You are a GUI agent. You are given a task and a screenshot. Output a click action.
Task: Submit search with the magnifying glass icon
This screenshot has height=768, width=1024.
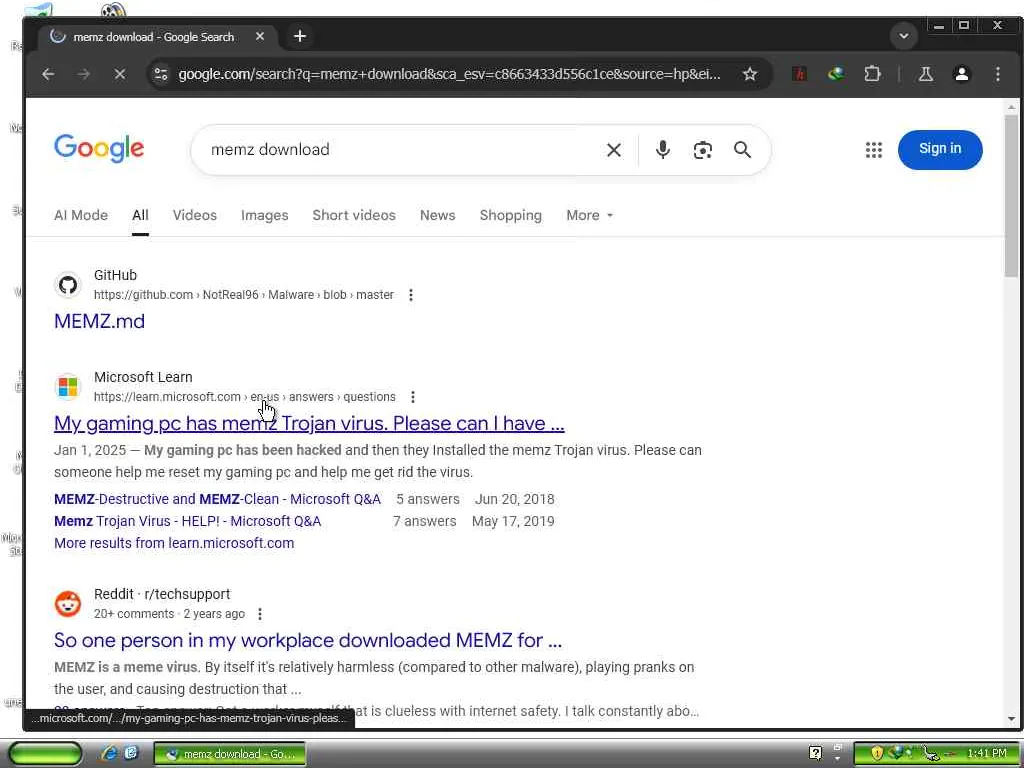743,150
